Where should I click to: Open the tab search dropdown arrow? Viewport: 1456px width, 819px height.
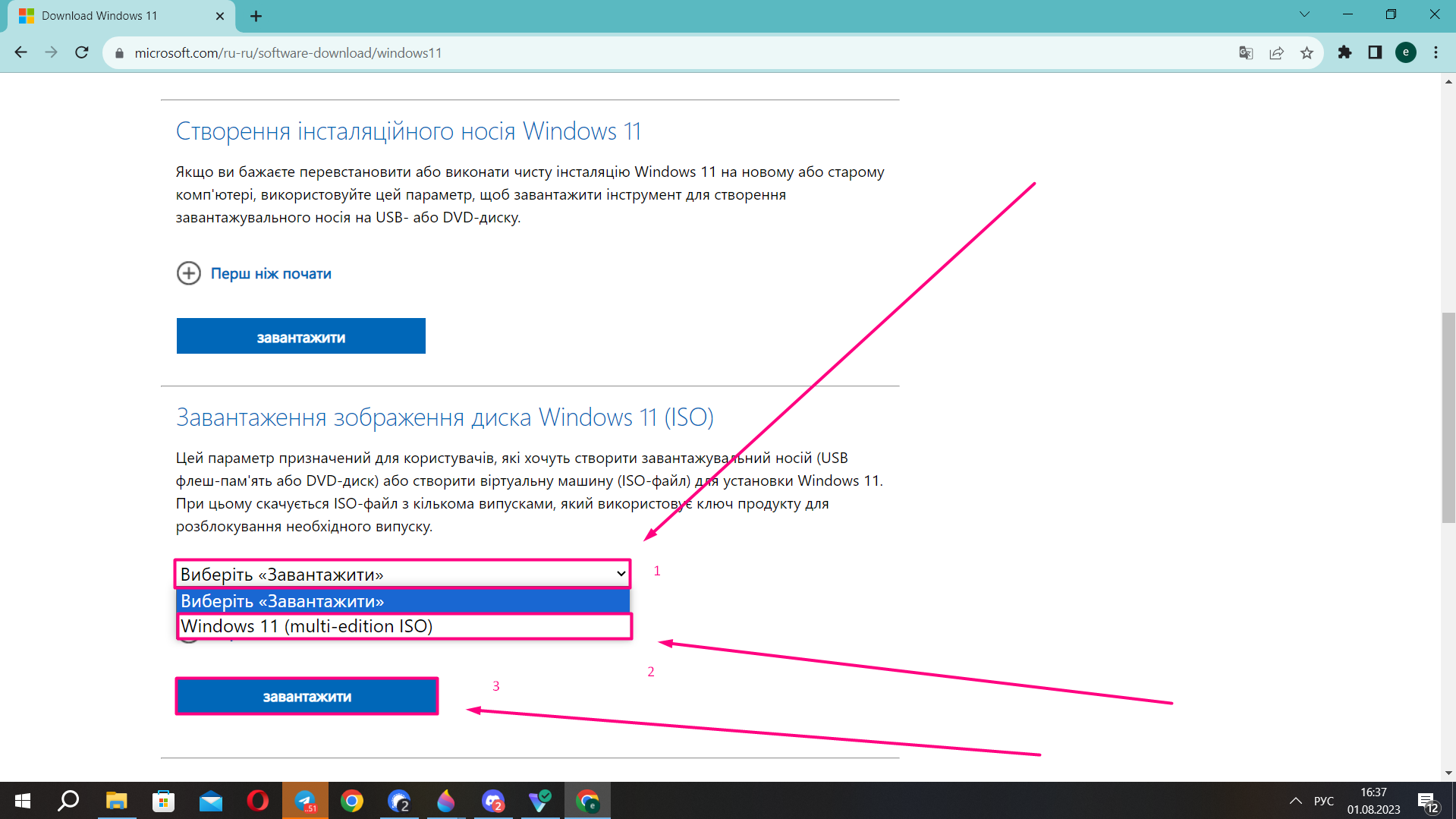(1304, 14)
